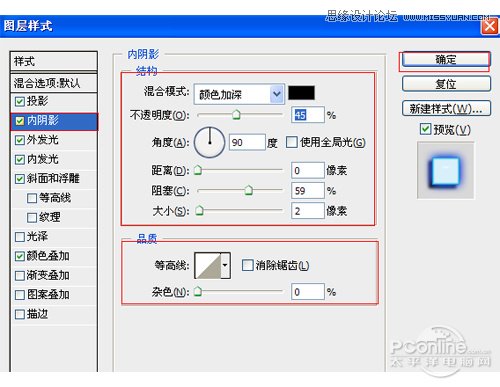Click the 阻塞 value field showing 59
Viewport: 500px width, 387px height.
coord(307,191)
